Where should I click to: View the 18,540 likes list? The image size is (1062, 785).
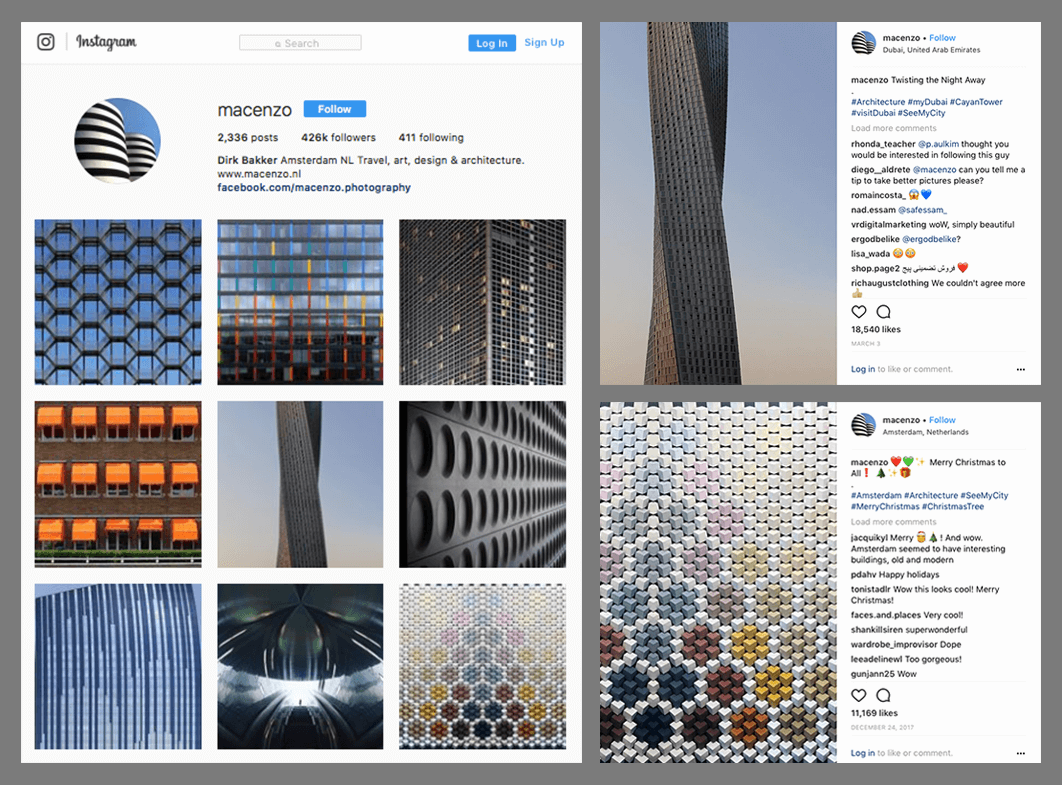coord(876,329)
